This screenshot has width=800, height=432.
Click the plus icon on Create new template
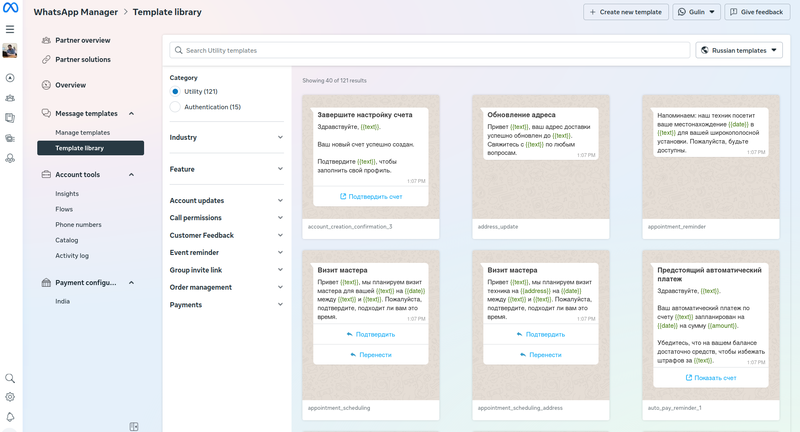click(592, 12)
